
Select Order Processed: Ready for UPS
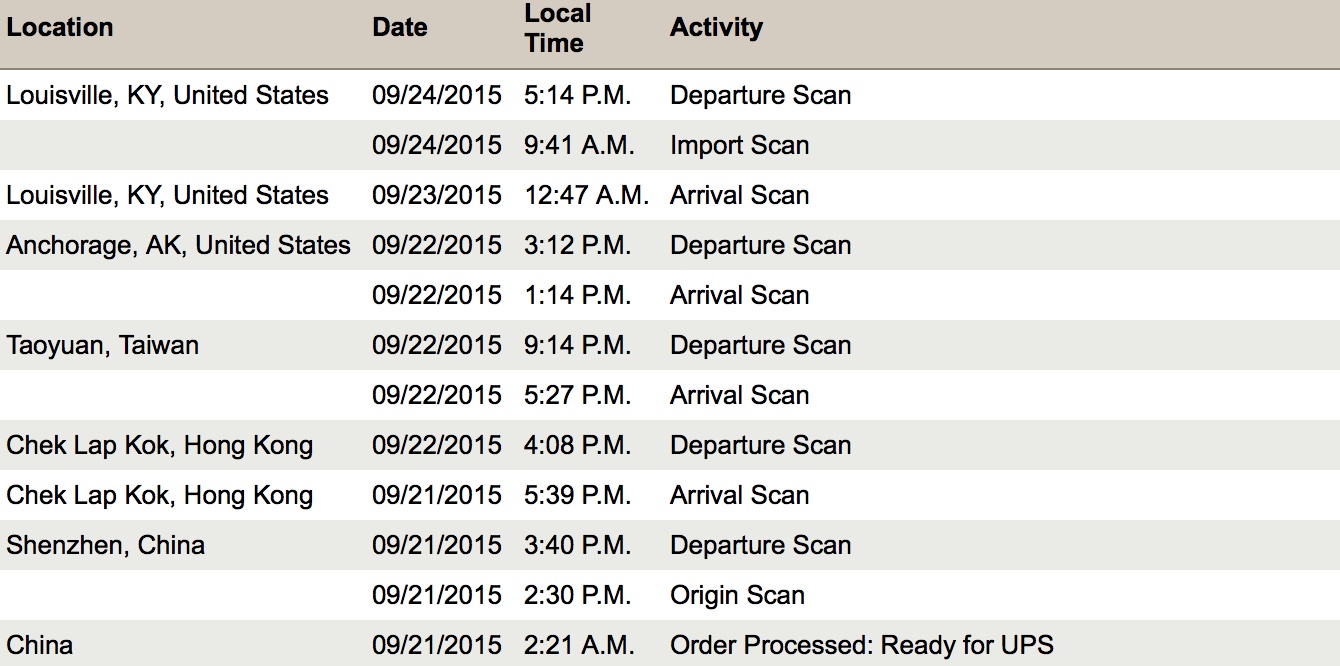point(861,645)
